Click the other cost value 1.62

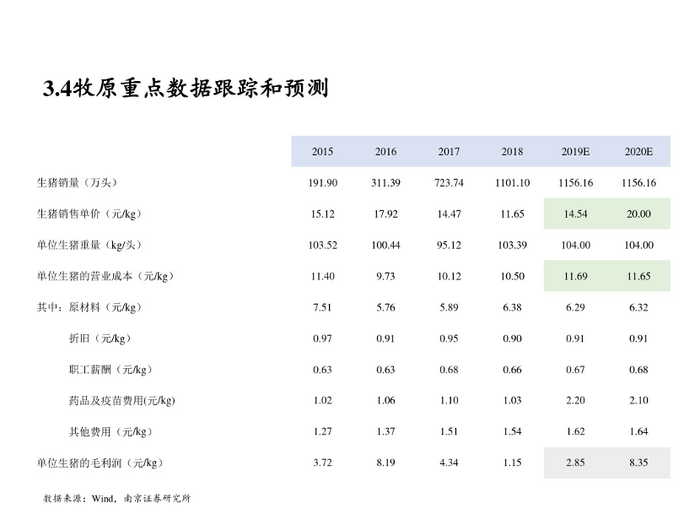coord(575,432)
